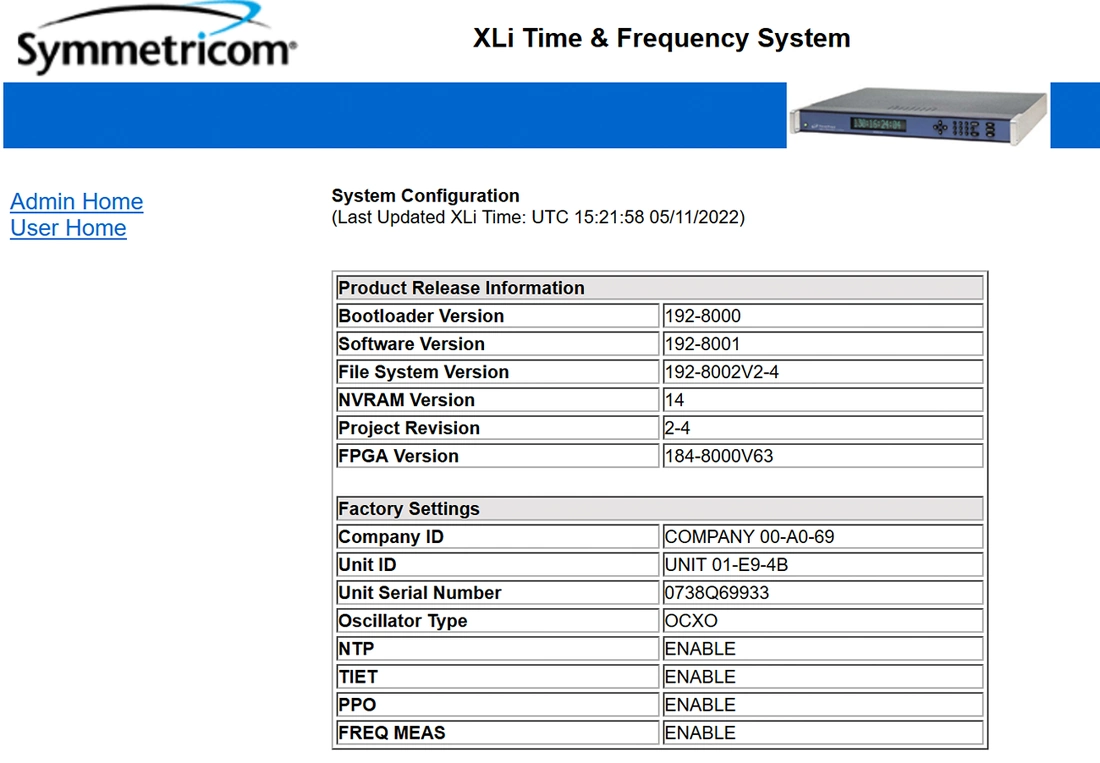Select the value 184-8000V63
1100x763 pixels.
[x=719, y=457]
